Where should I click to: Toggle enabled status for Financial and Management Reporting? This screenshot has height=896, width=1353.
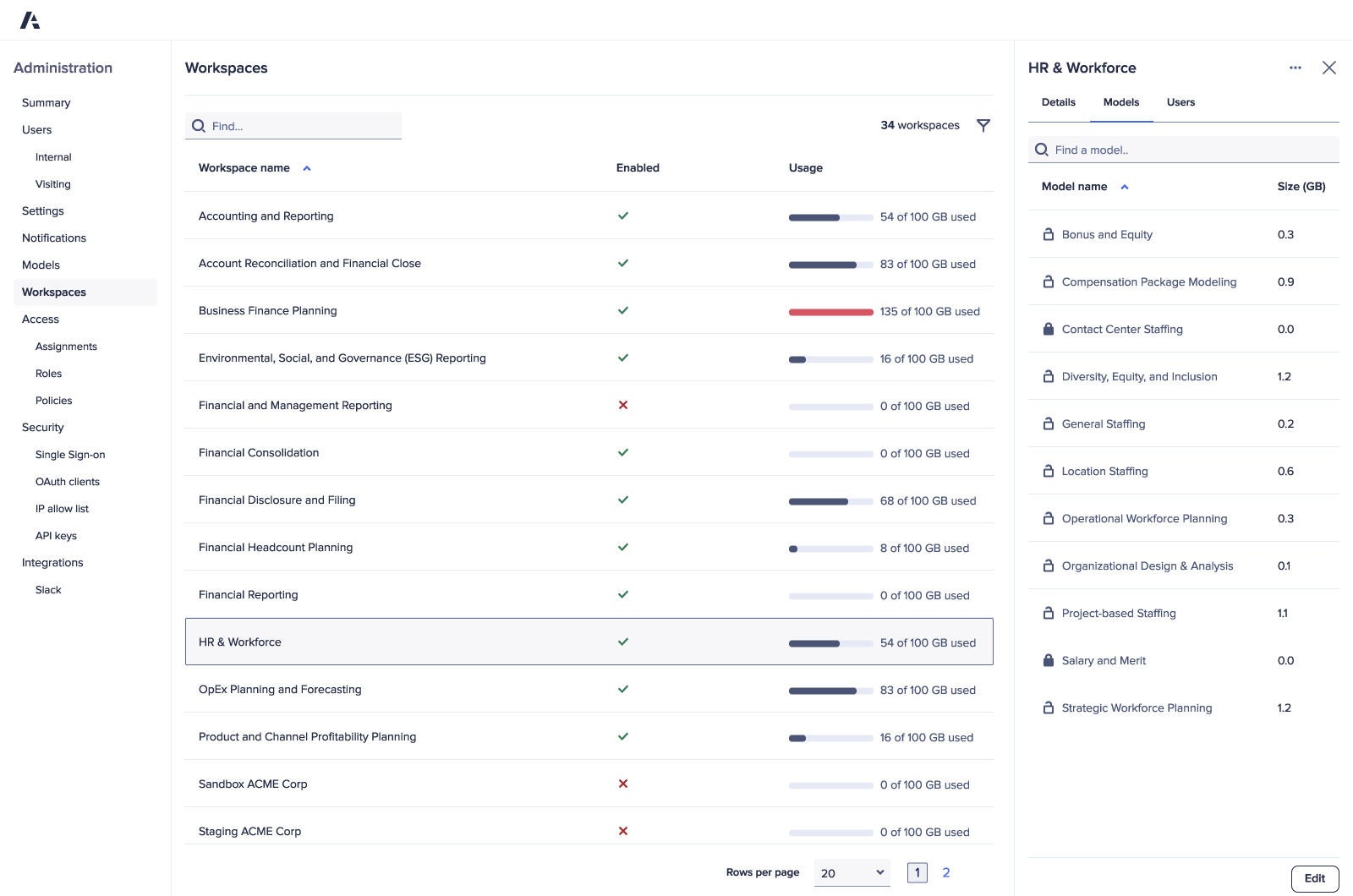[x=622, y=405]
